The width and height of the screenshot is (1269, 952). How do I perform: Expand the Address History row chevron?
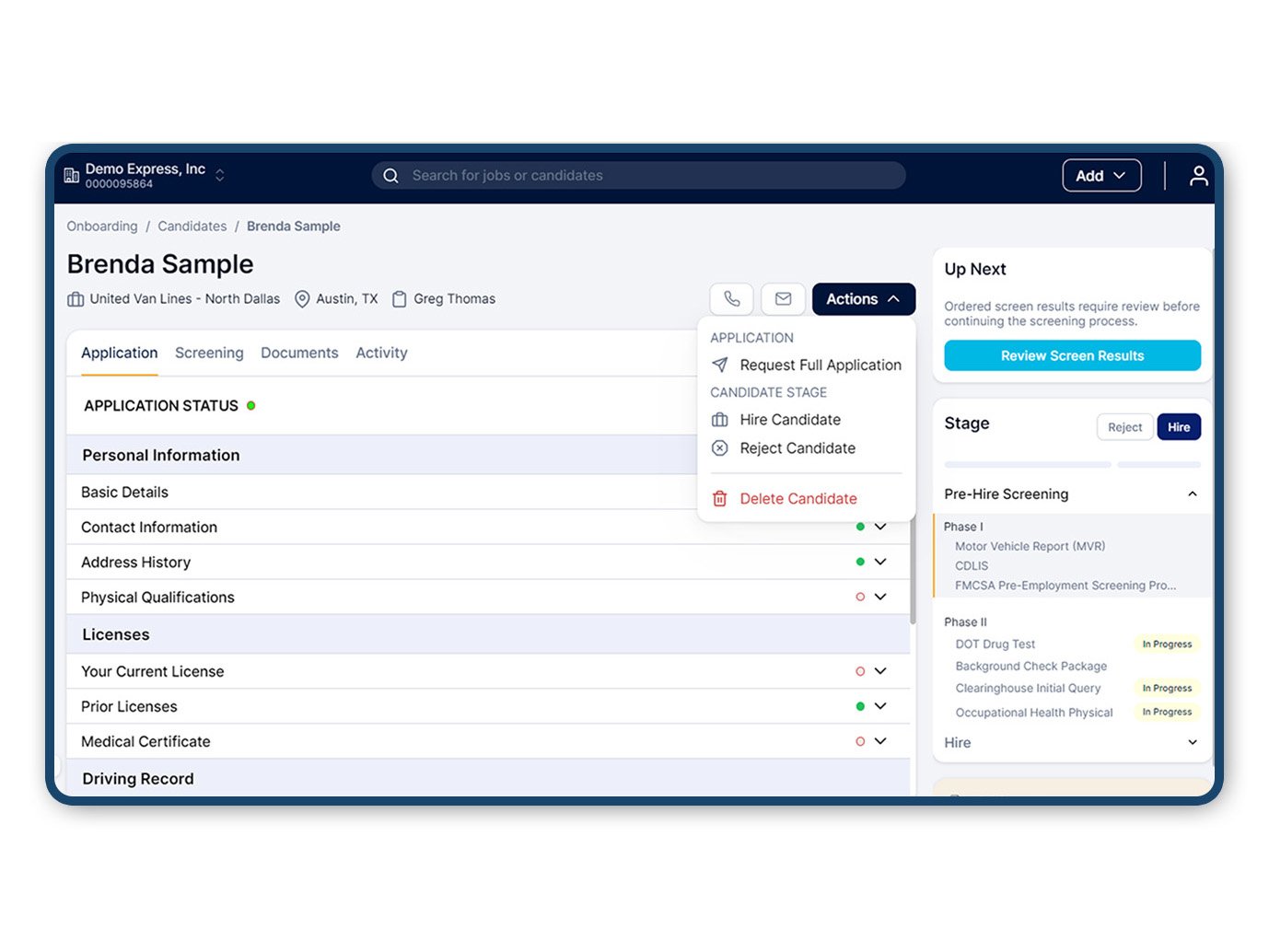click(x=880, y=562)
